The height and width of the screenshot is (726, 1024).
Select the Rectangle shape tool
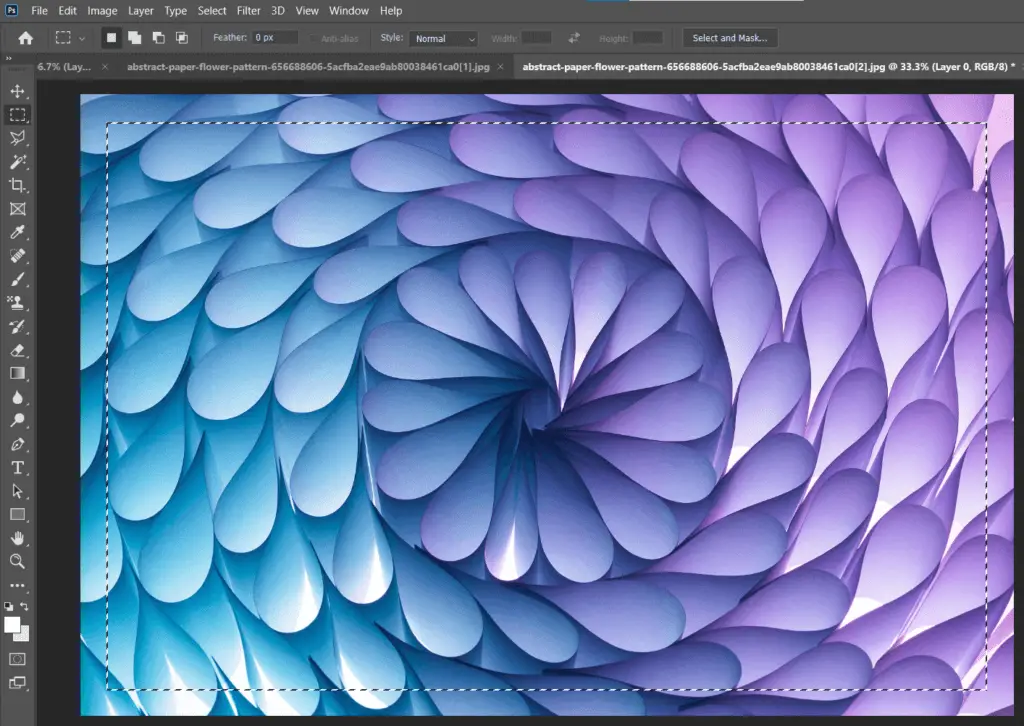pyautogui.click(x=18, y=514)
